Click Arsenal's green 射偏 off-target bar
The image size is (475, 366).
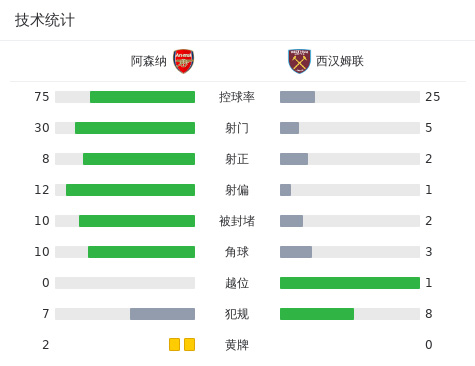130,190
